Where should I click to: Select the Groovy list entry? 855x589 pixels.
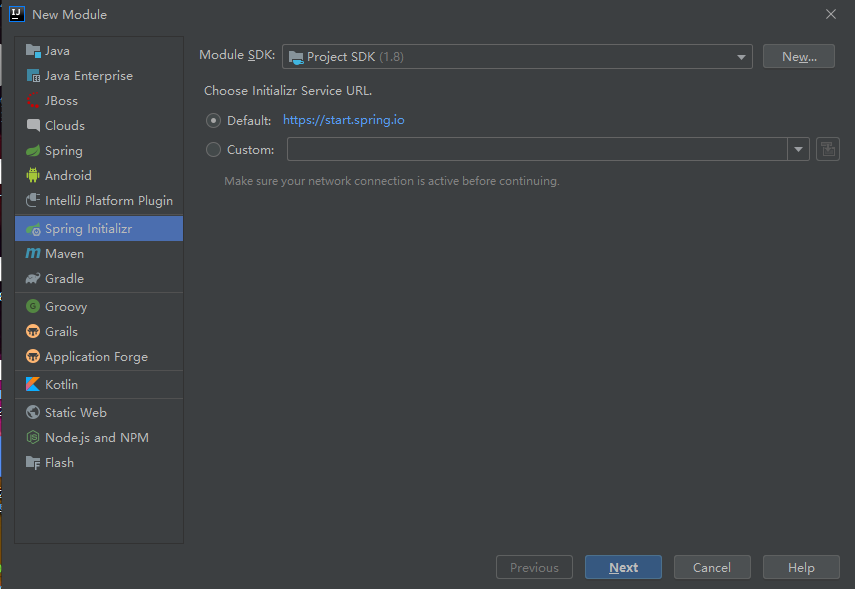(99, 306)
